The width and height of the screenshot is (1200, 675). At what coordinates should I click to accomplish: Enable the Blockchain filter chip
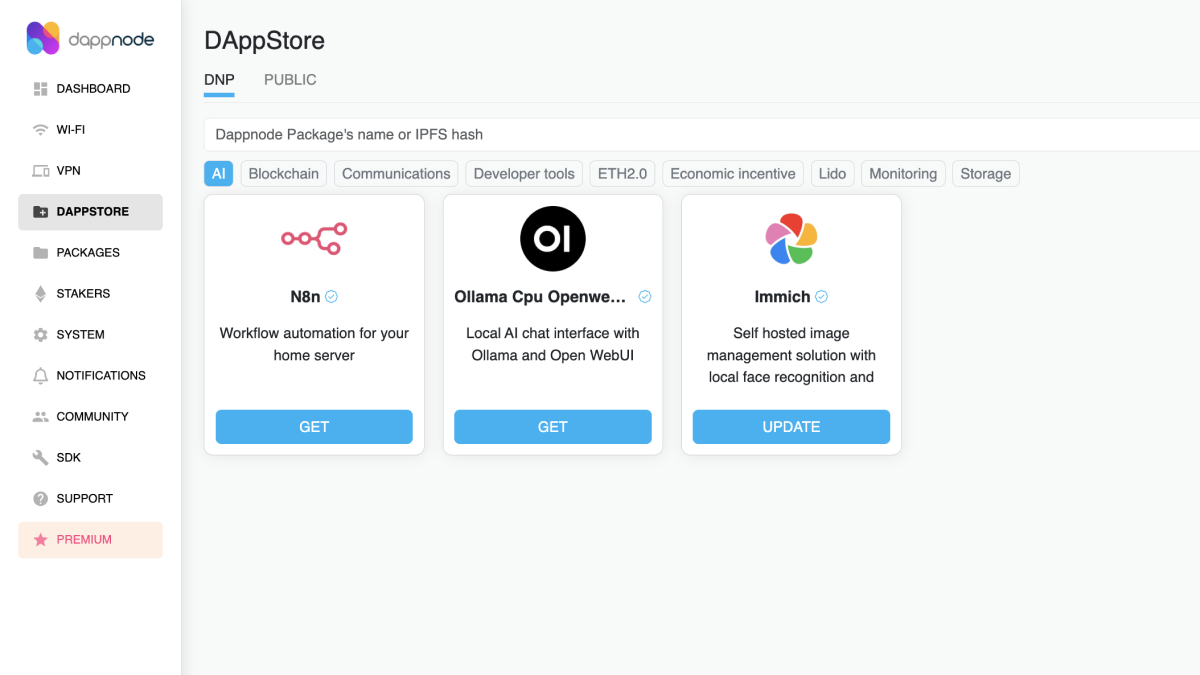tap(283, 173)
